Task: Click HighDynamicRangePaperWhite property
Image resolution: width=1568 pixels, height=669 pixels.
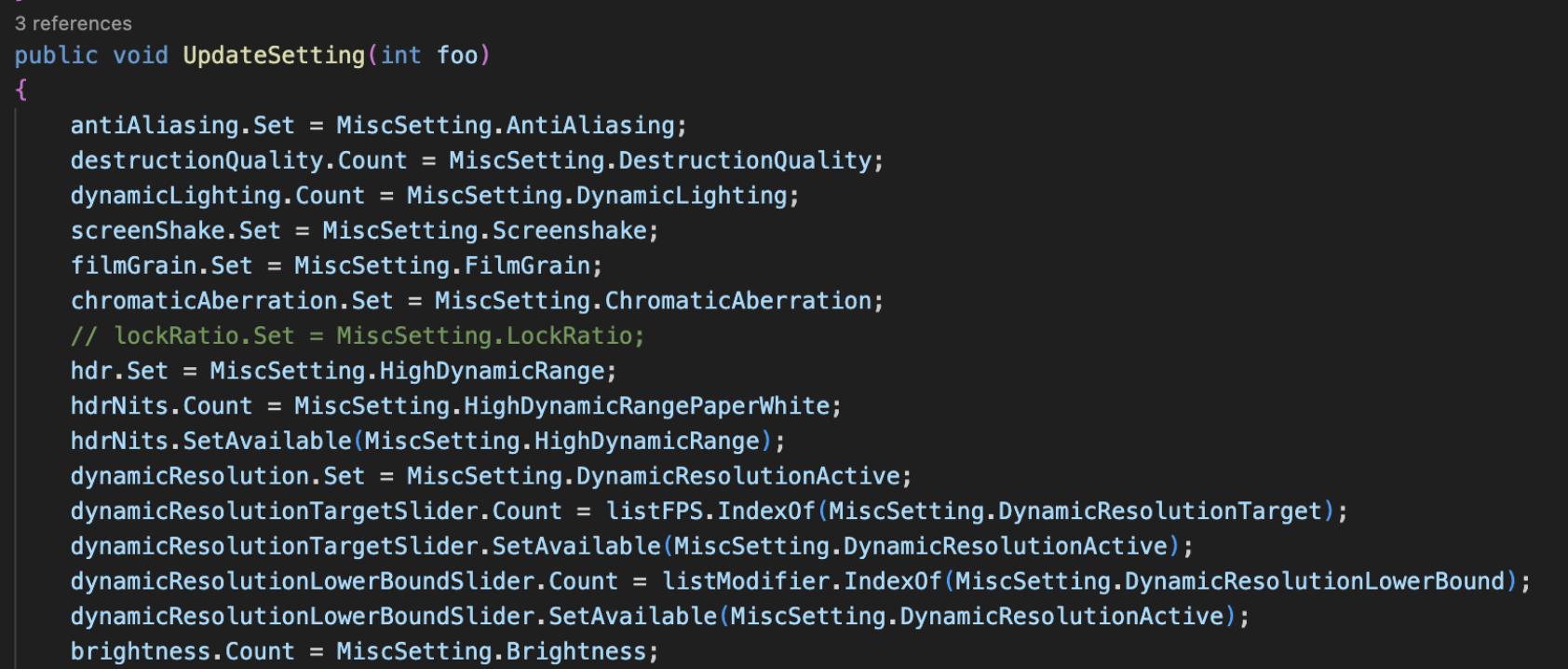Action: [646, 406]
